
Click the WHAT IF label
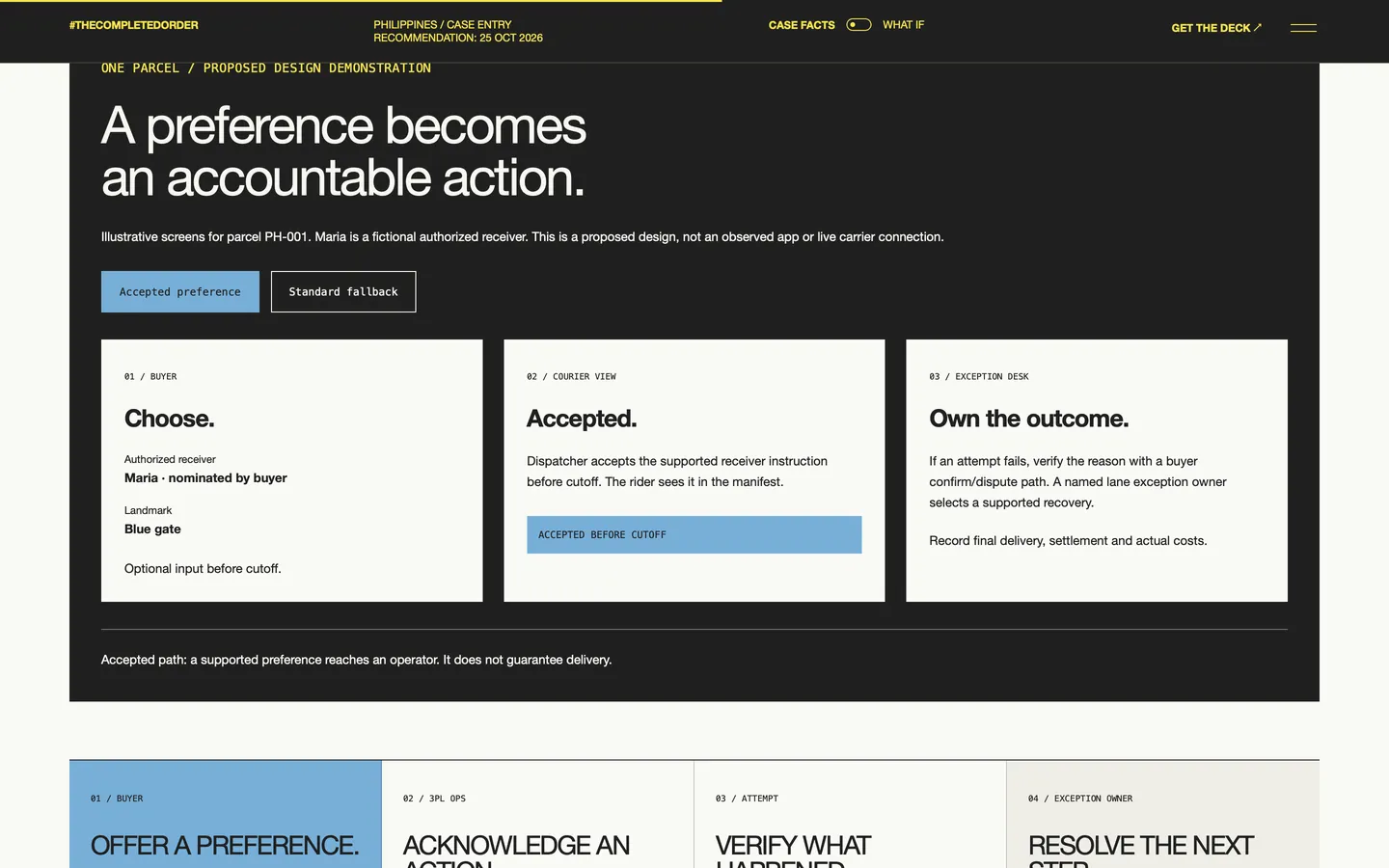tap(903, 25)
